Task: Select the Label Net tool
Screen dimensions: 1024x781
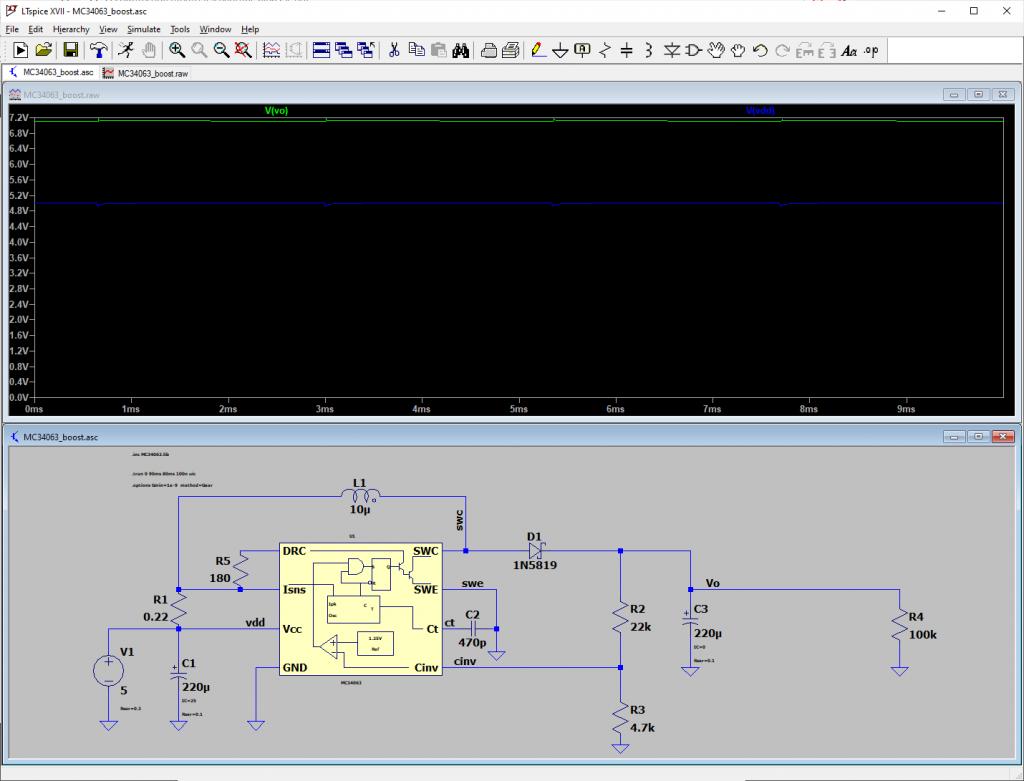Action: (583, 50)
